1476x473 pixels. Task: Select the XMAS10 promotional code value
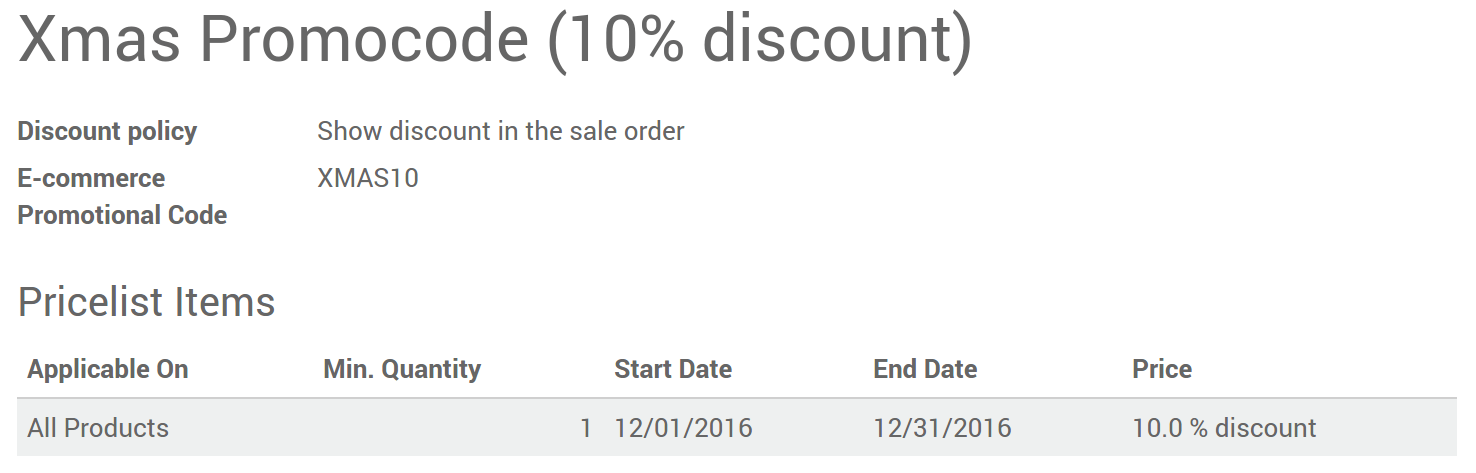(x=367, y=178)
